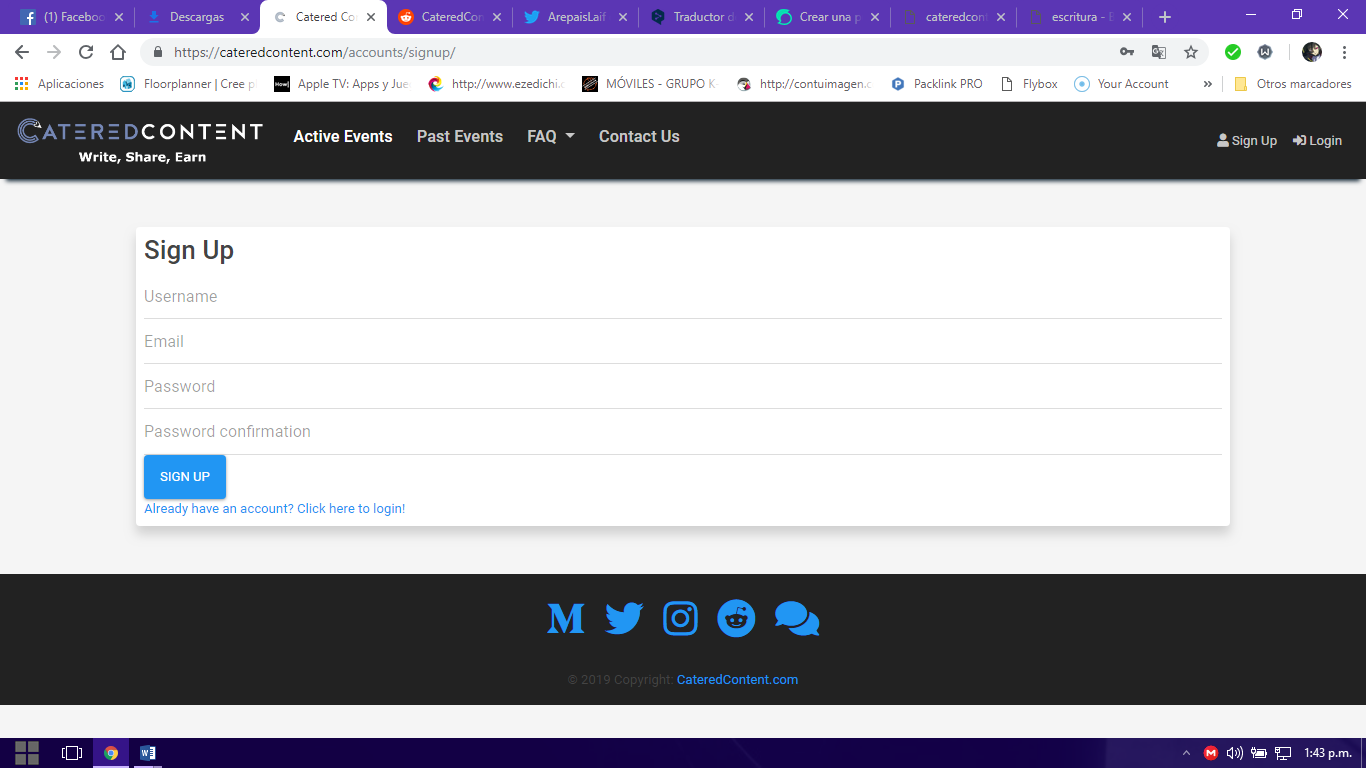Click the Sign Up link in header

1247,141
